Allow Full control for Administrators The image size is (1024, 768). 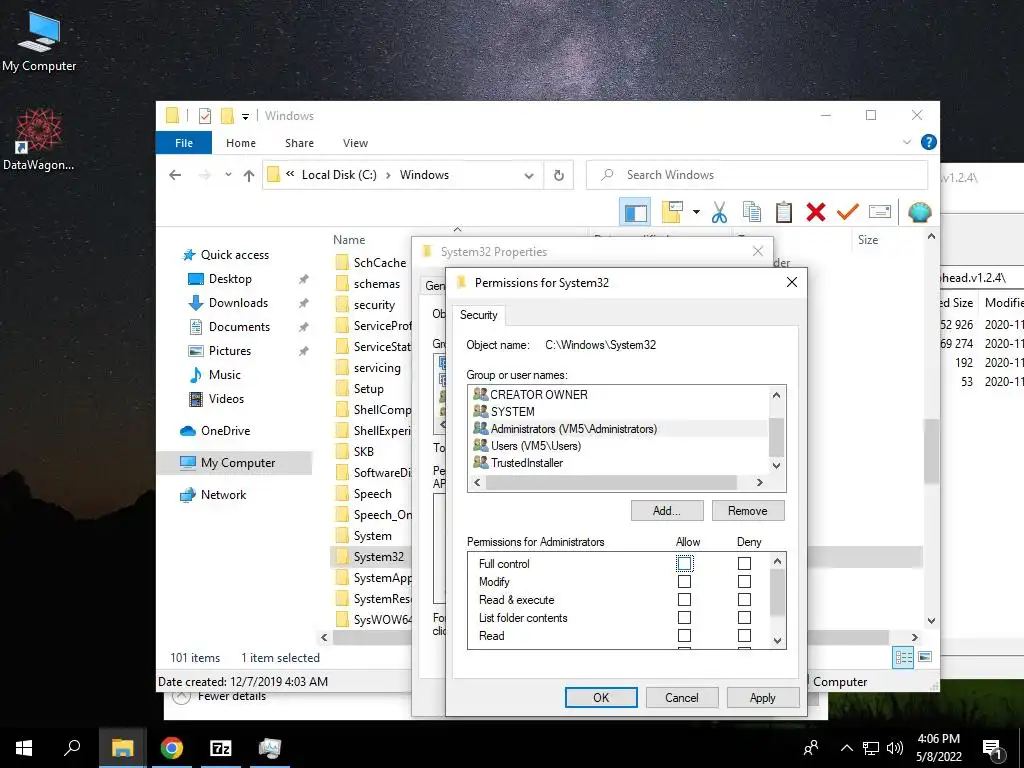pos(684,563)
